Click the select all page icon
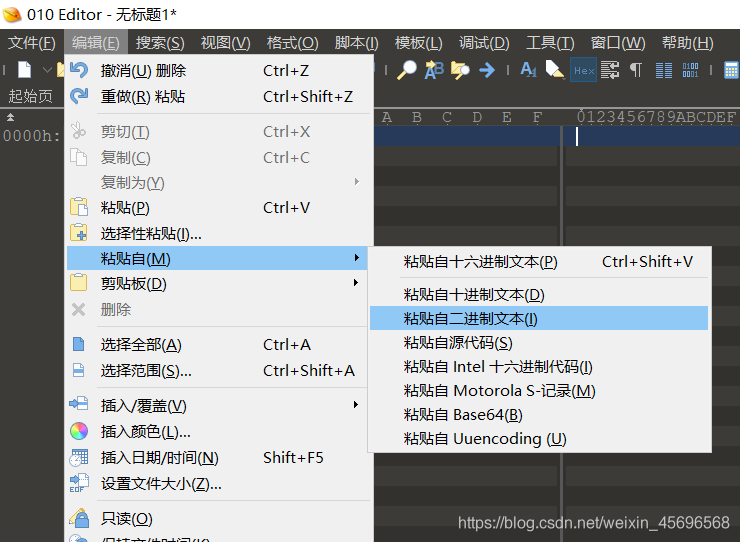 click(x=79, y=344)
